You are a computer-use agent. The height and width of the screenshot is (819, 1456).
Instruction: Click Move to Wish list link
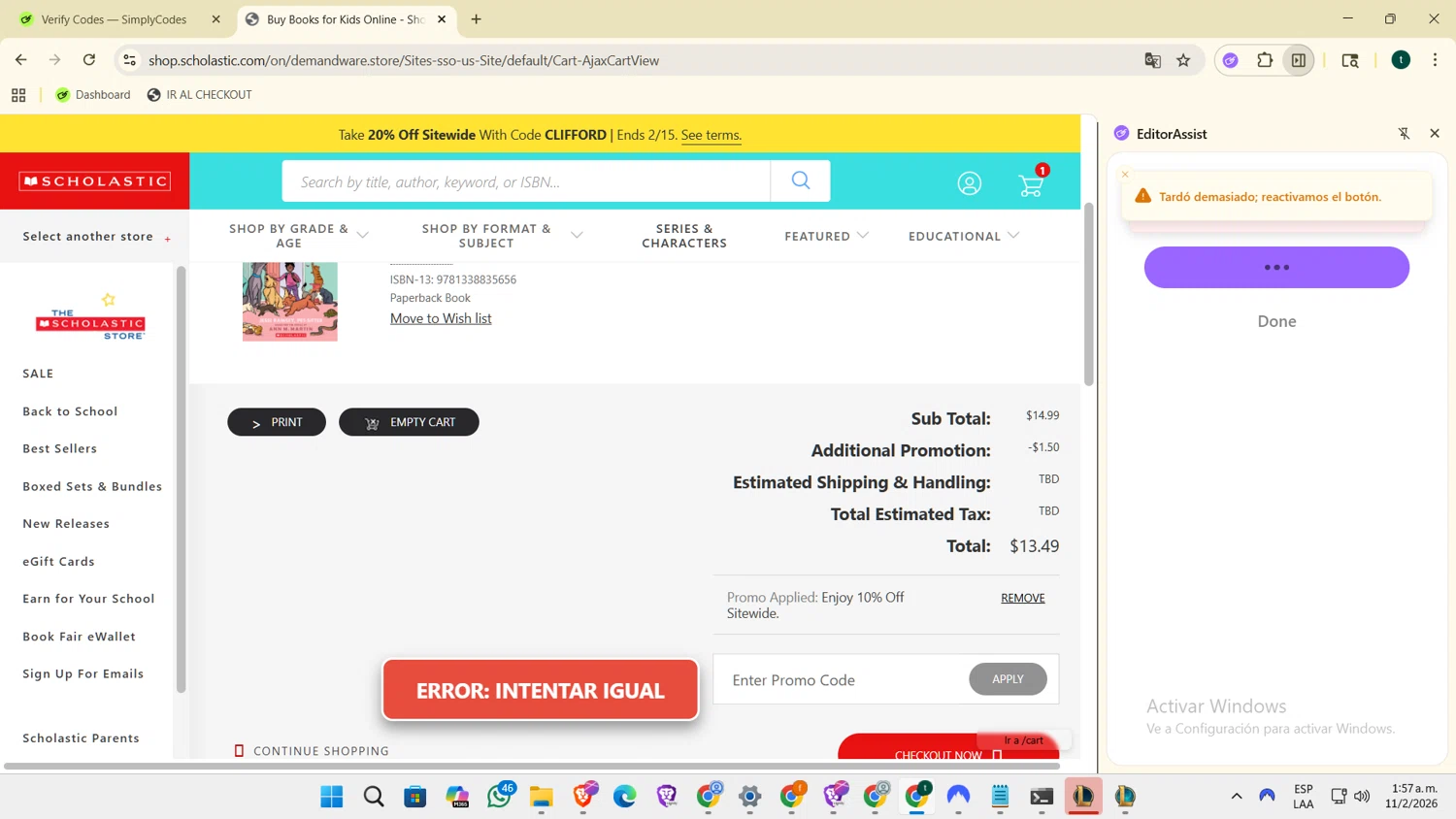[441, 318]
